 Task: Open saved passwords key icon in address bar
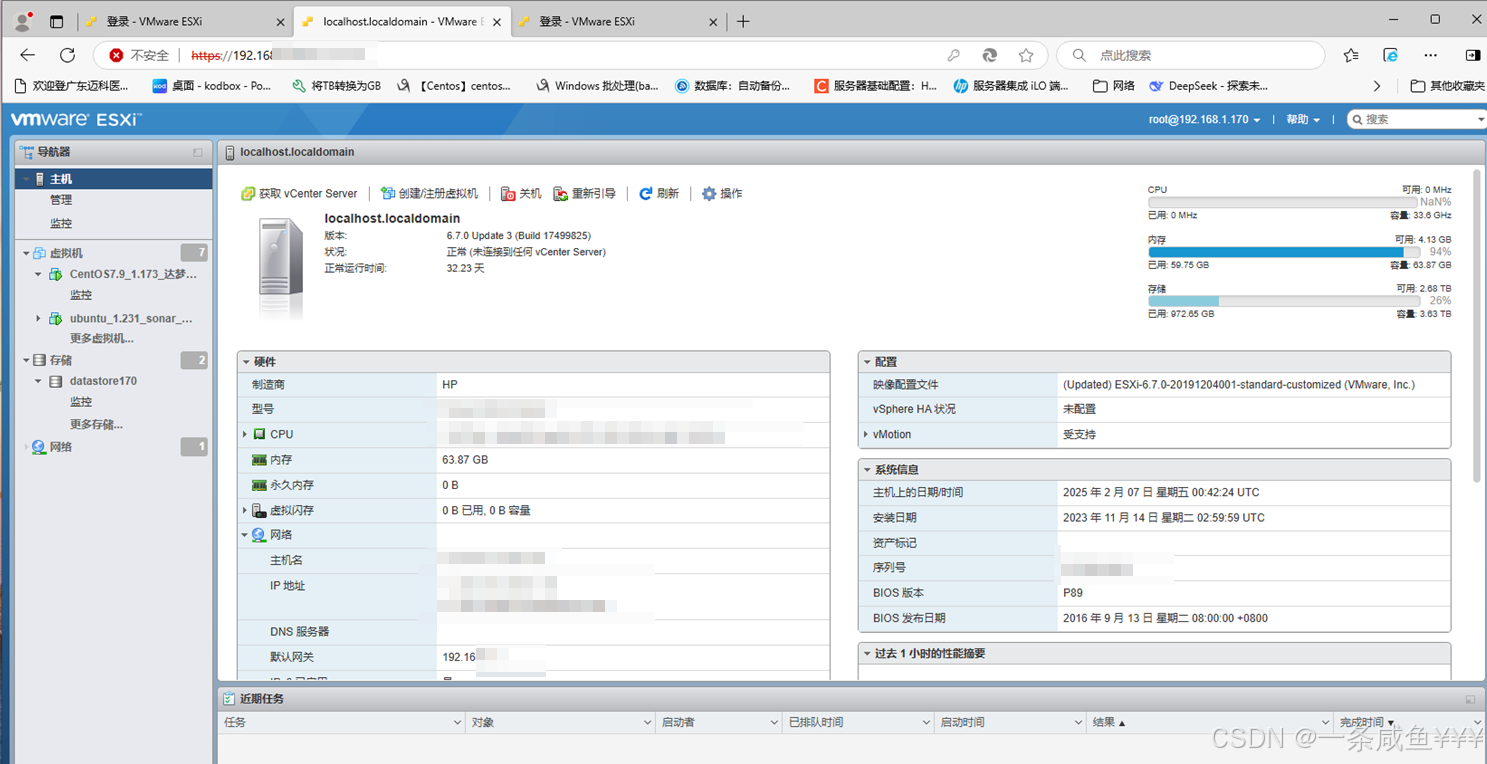(954, 55)
